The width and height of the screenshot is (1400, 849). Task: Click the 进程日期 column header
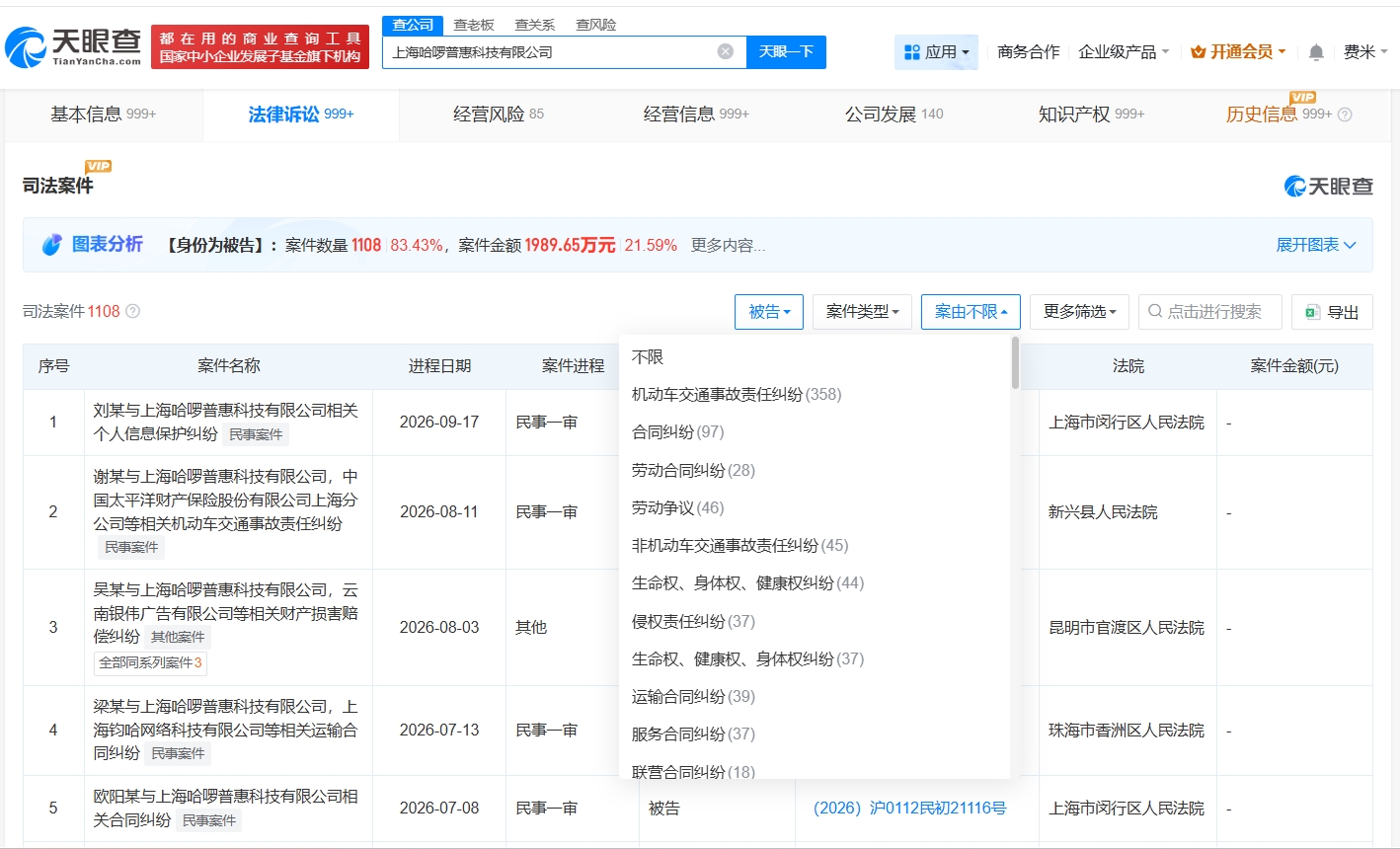pyautogui.click(x=439, y=366)
